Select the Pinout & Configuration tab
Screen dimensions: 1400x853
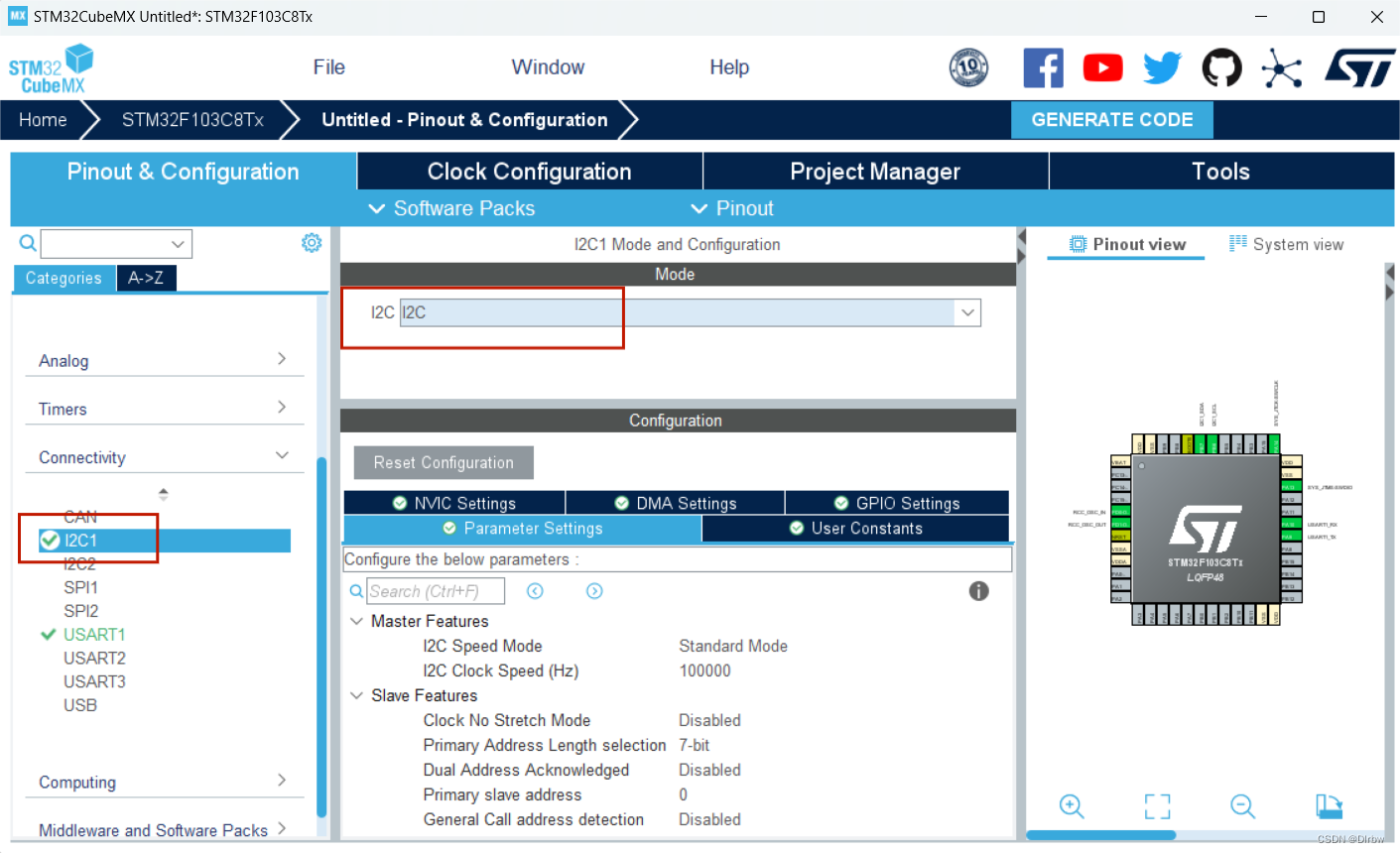184,172
